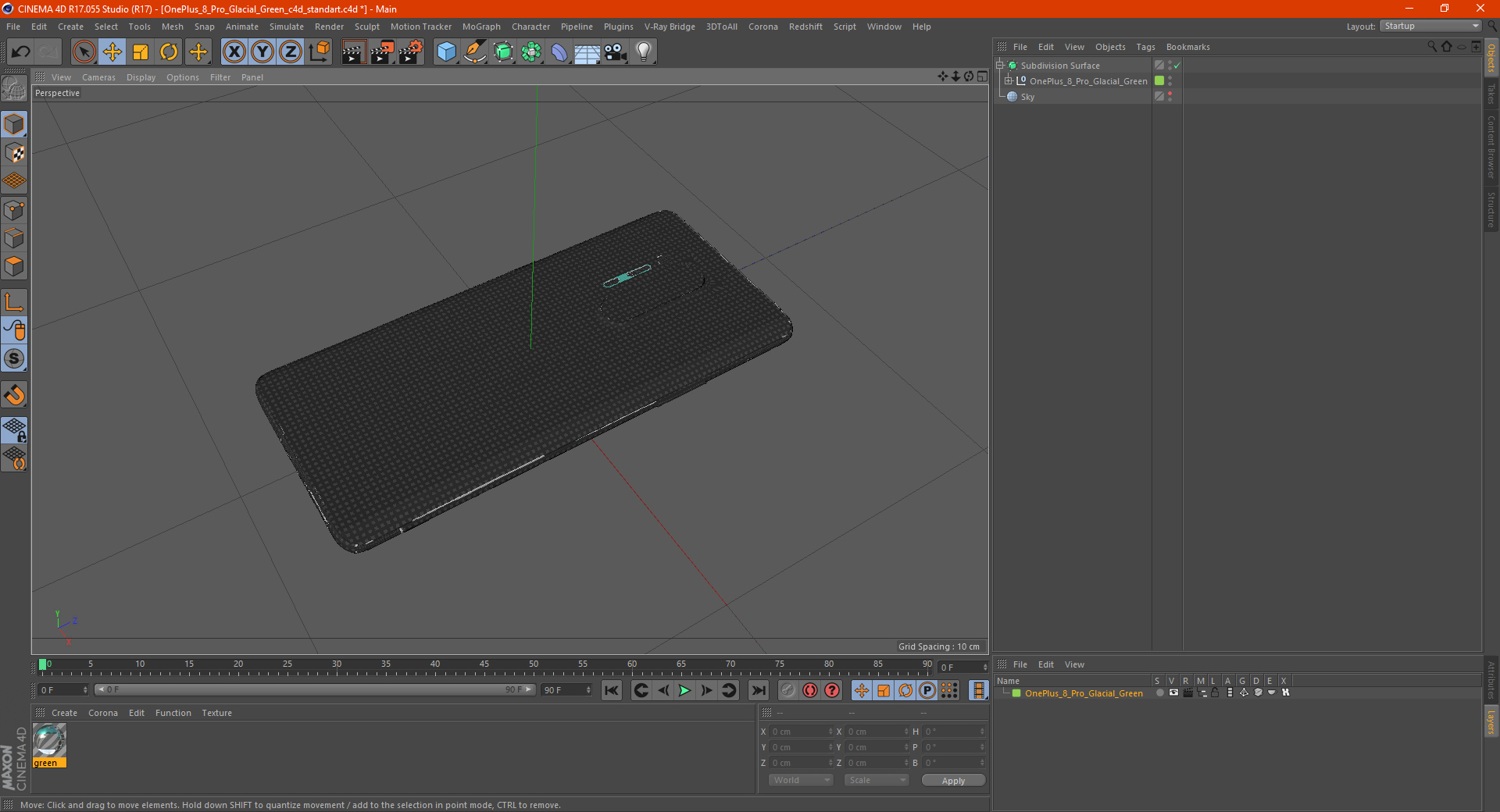
Task: Toggle Y axis lock
Action: click(x=262, y=52)
